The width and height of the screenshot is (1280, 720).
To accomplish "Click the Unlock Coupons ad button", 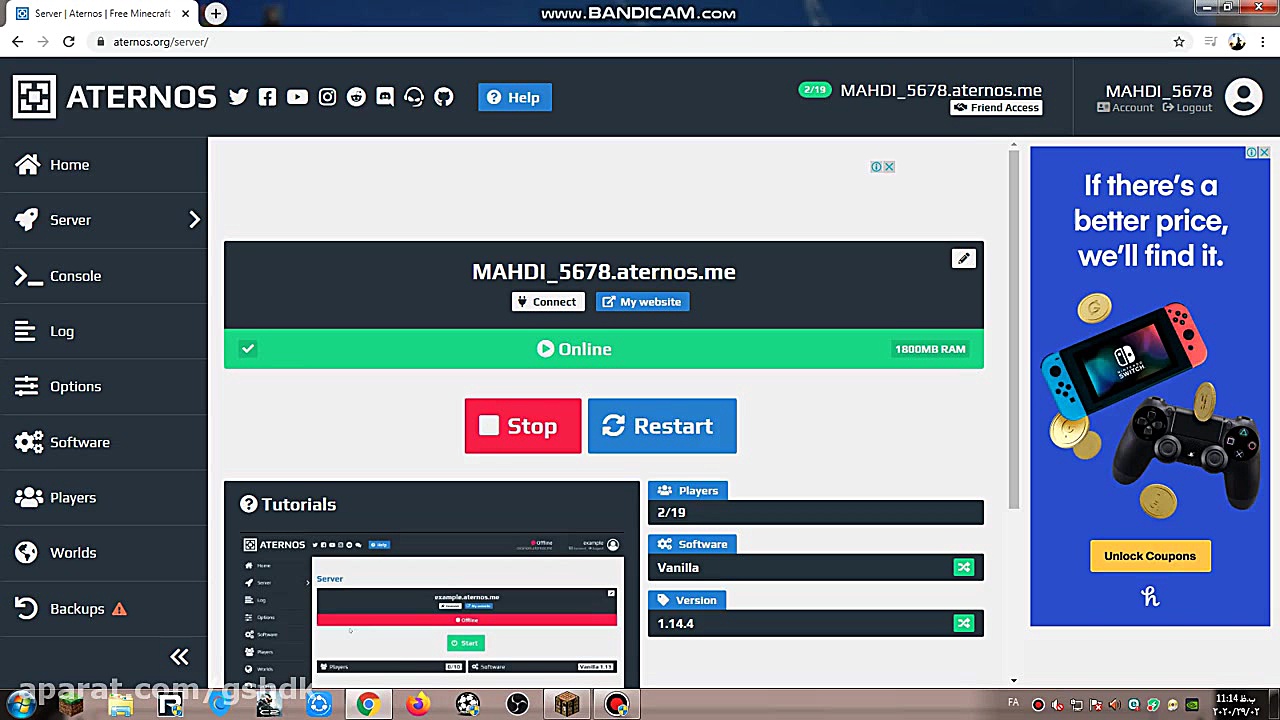I will (1150, 556).
